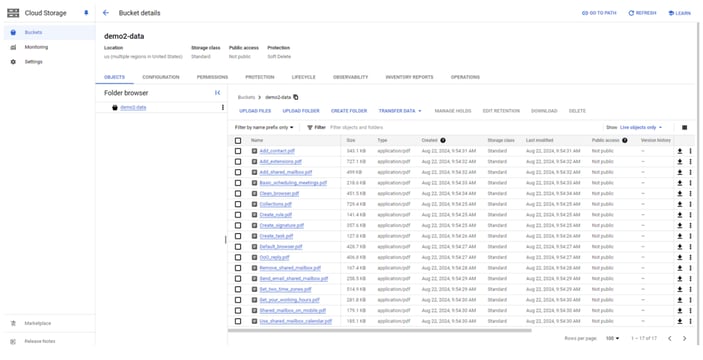The height and width of the screenshot is (360, 703).
Task: Open more actions for Shared_mailbox_on_mobile.pdf
Action: [690, 311]
